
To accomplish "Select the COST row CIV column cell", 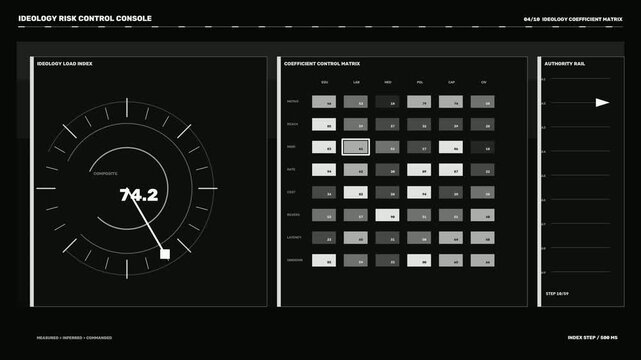I will 482,192.
